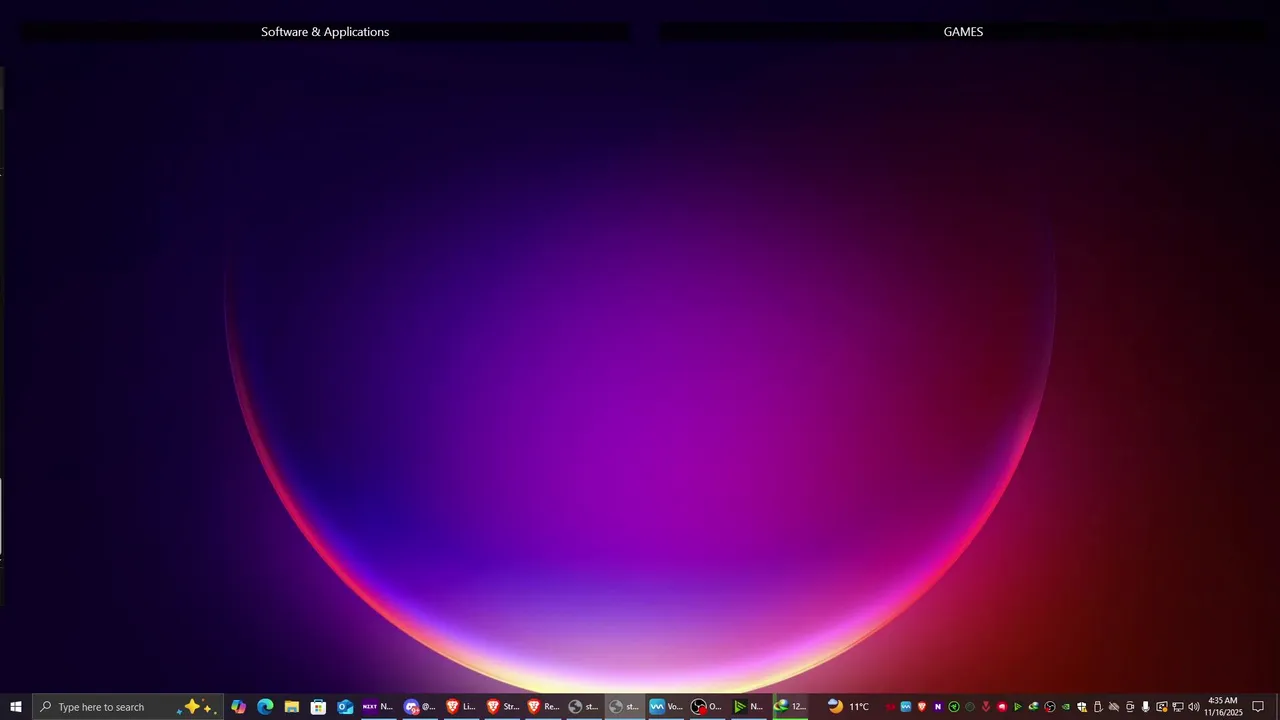Open Outlook from the taskbar
Screen dimensions: 1280x720
click(345, 707)
